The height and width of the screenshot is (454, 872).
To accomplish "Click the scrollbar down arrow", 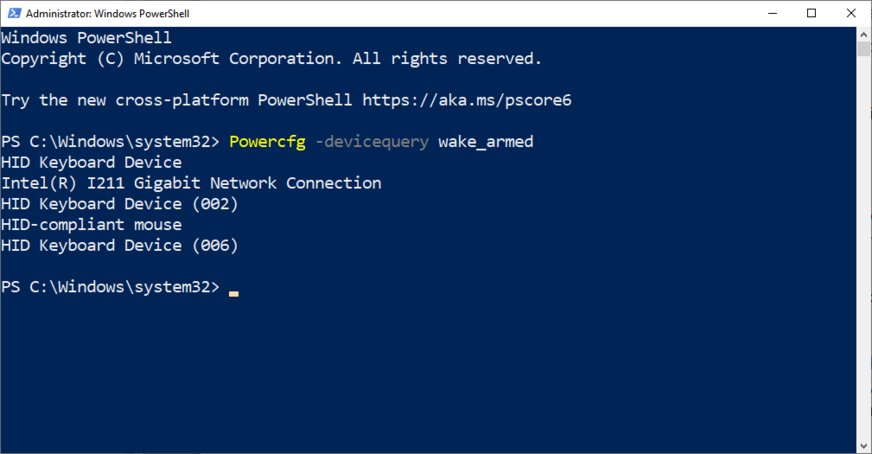I will pyautogui.click(x=863, y=445).
